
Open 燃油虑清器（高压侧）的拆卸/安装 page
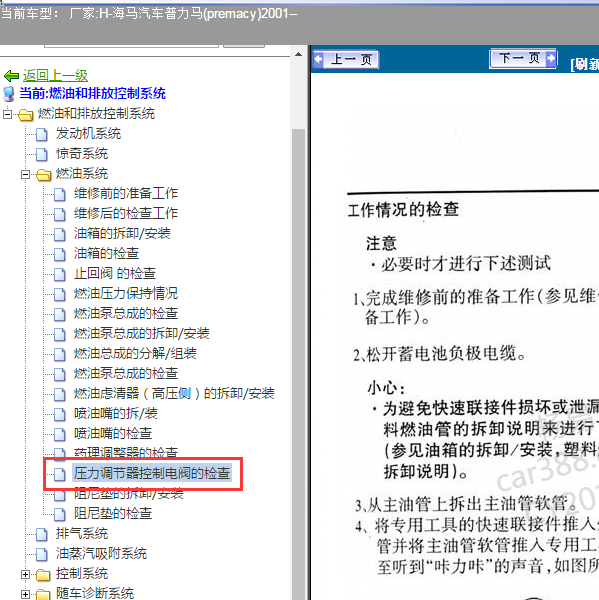pos(174,393)
